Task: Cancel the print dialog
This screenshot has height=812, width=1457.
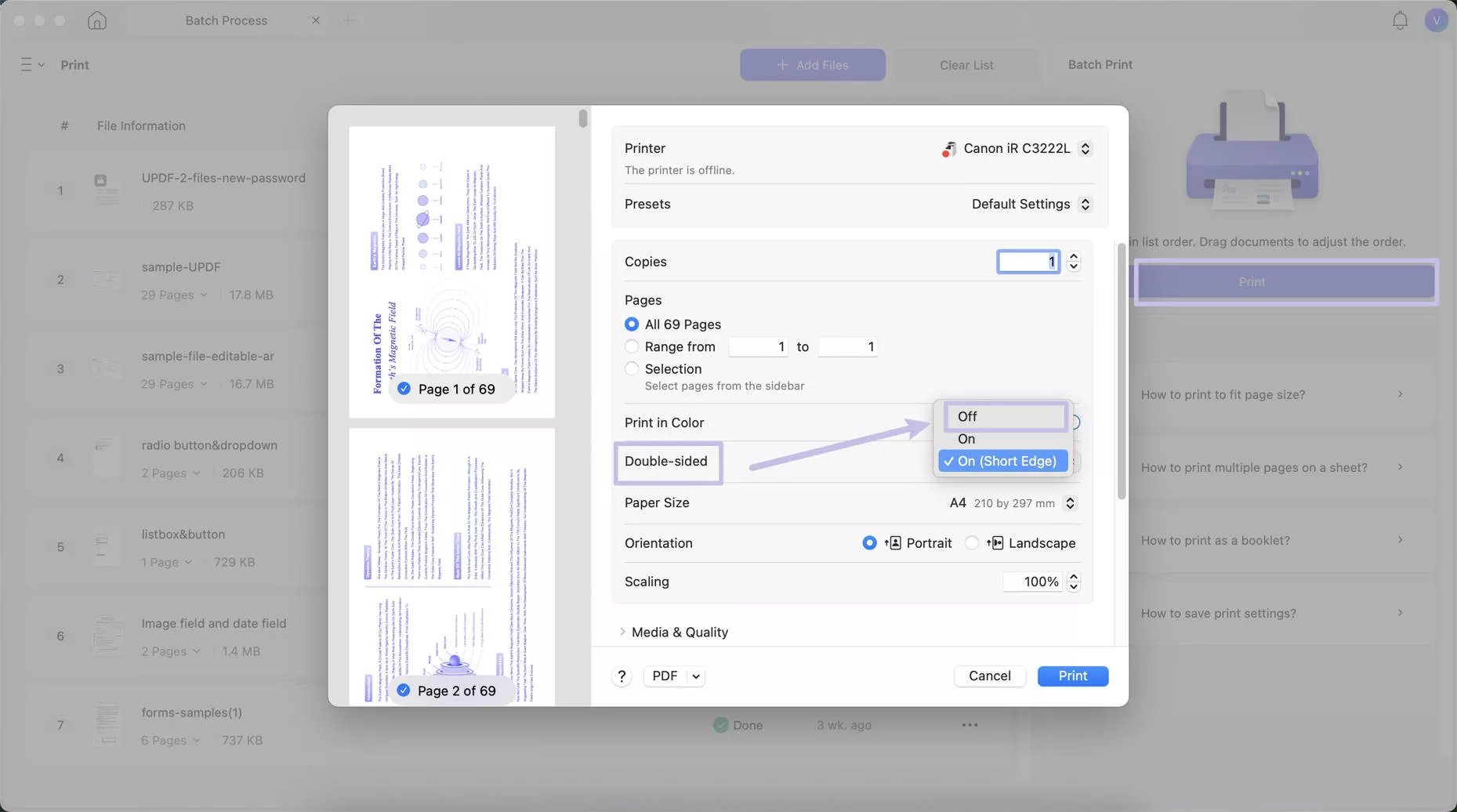Action: click(989, 676)
